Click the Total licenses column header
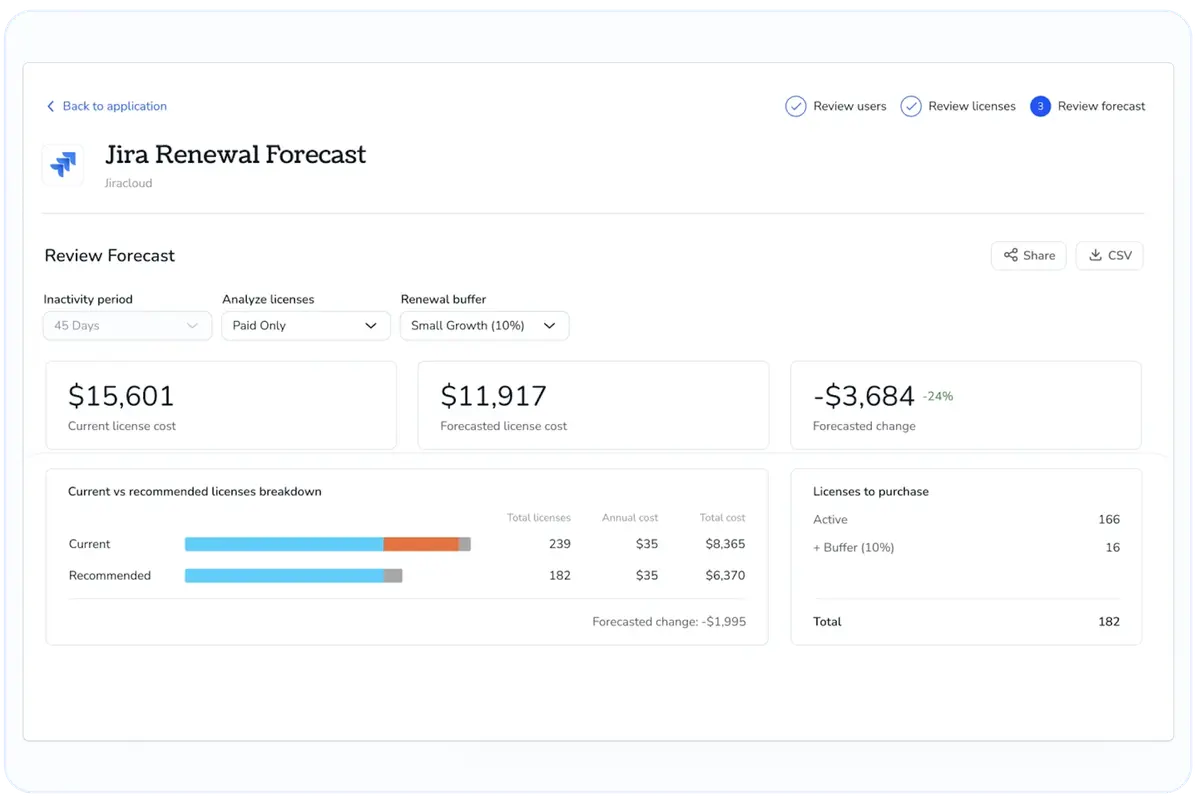The image size is (1200, 800). 539,518
